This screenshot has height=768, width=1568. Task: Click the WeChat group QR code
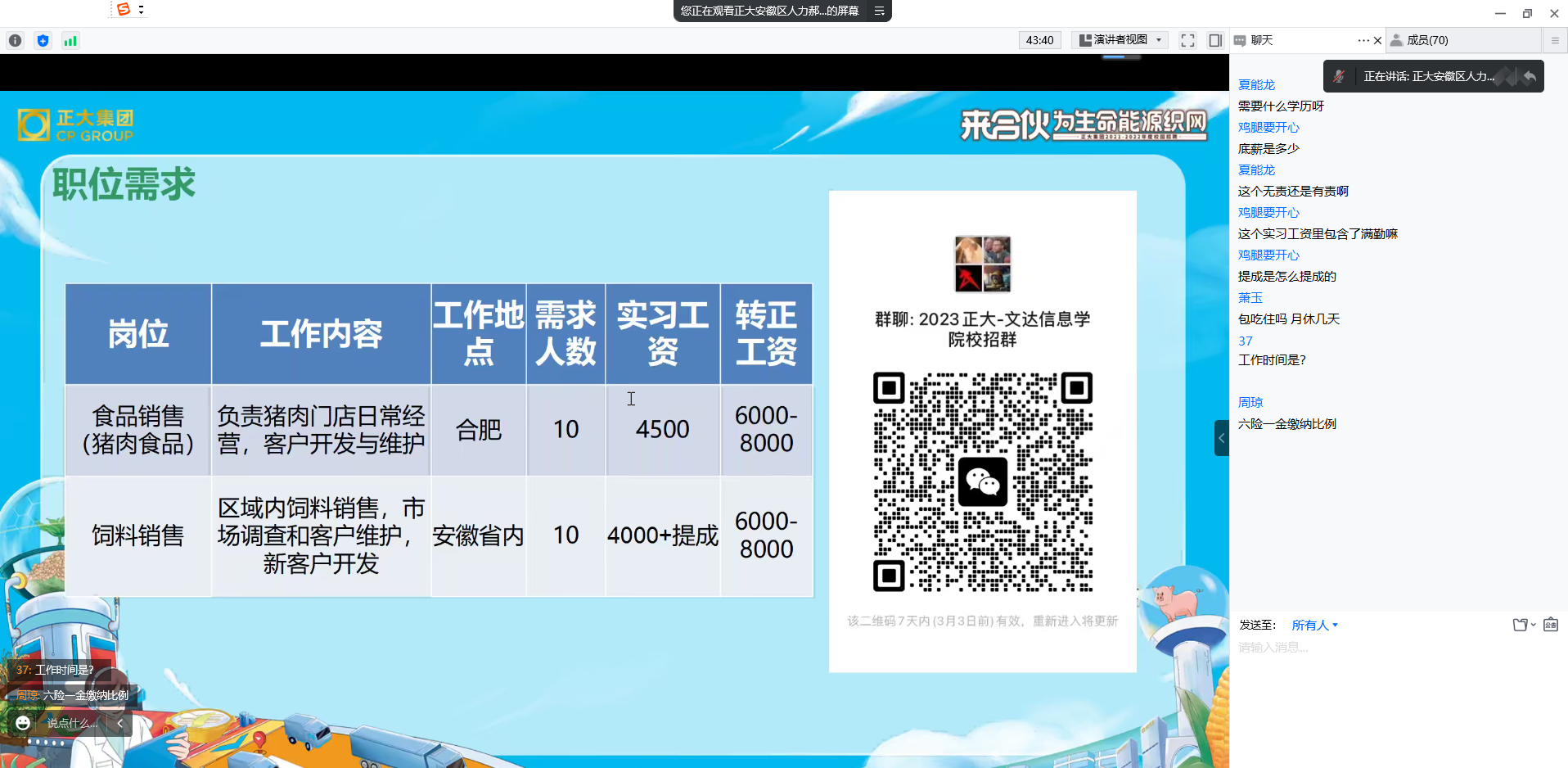pos(983,481)
